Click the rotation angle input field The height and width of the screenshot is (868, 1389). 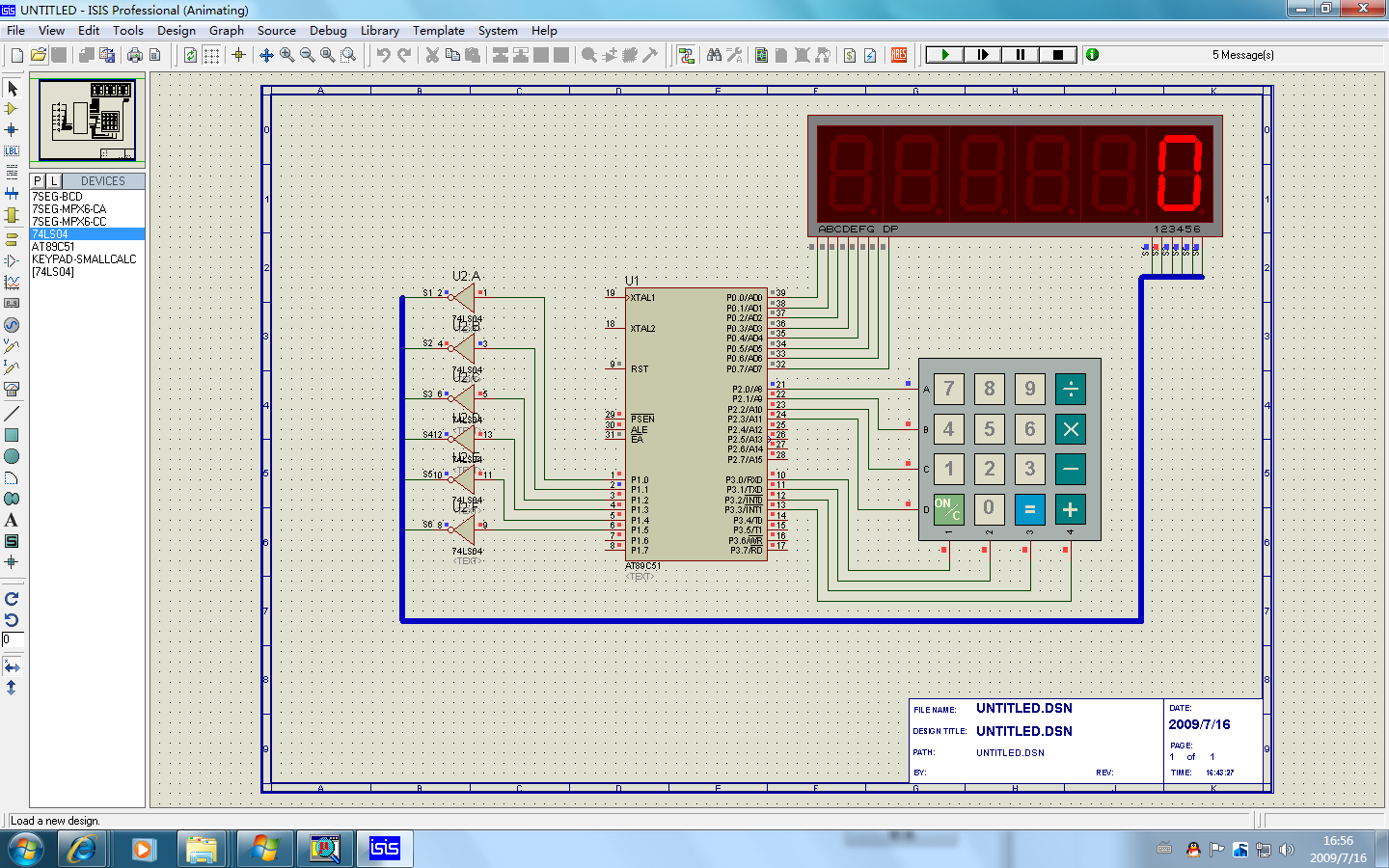(x=13, y=640)
